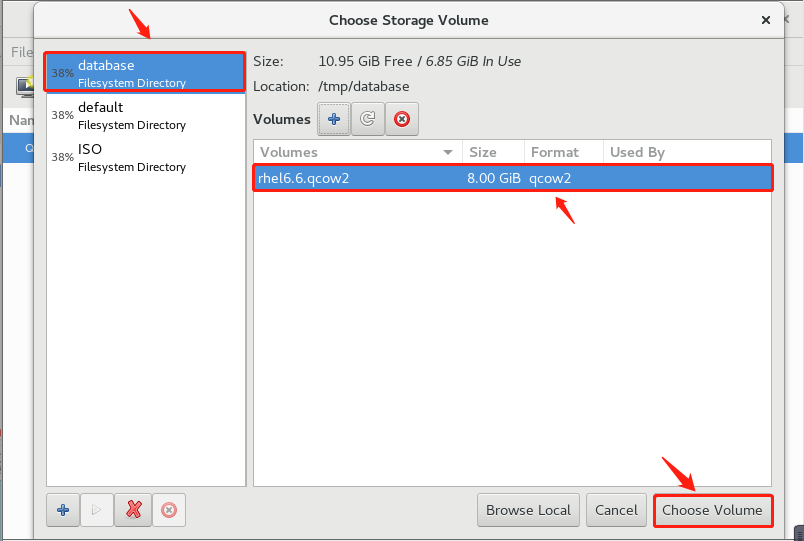804x541 pixels.
Task: Click the Browse Local button
Action: click(x=528, y=510)
